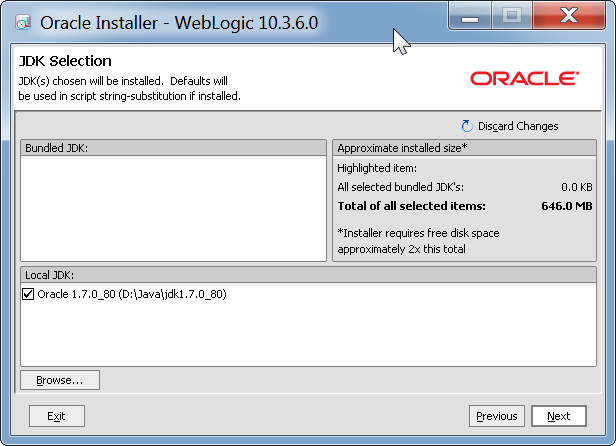616x446 pixels.
Task: Uncheck the Oracle 1.7.0_80 local JDK checkbox
Action: click(28, 294)
